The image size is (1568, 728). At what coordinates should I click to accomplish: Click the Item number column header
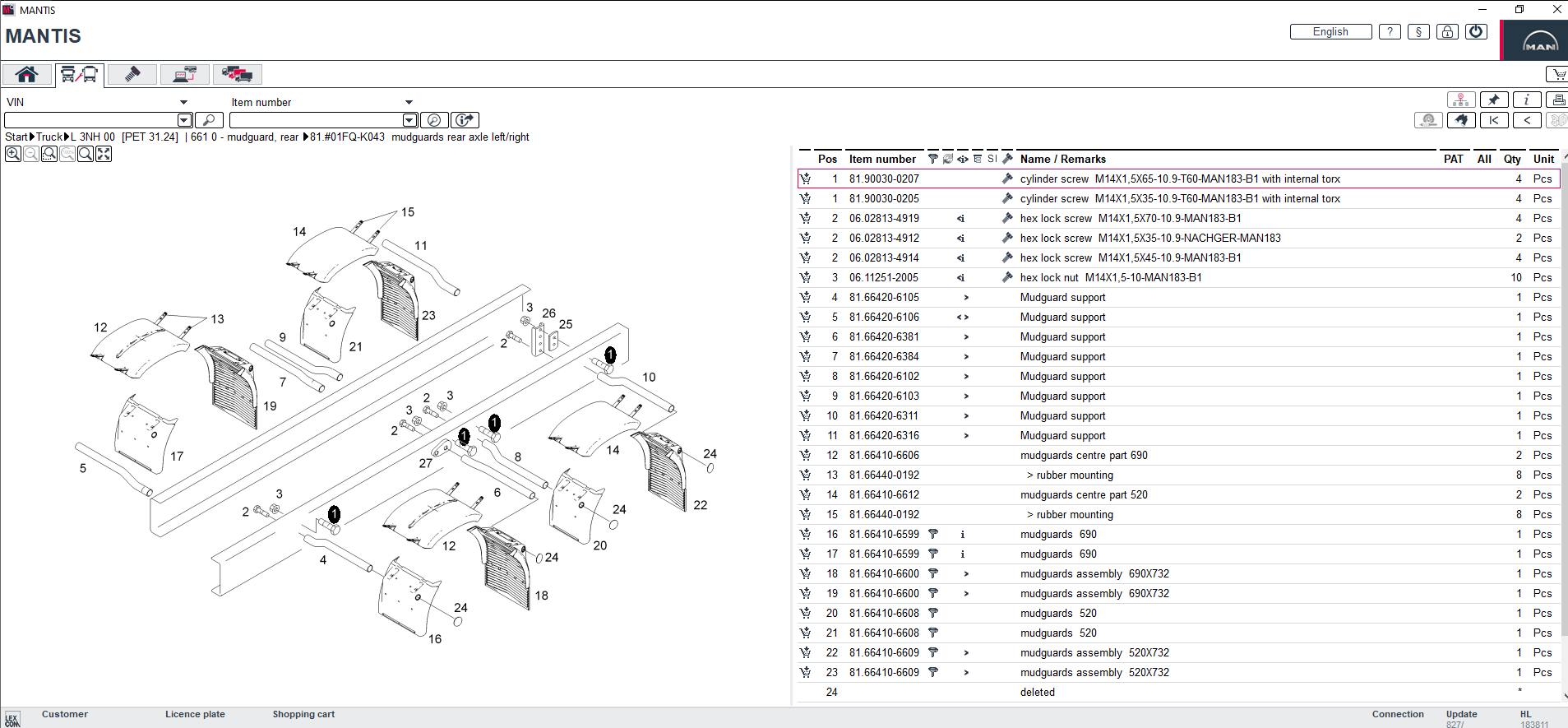882,159
